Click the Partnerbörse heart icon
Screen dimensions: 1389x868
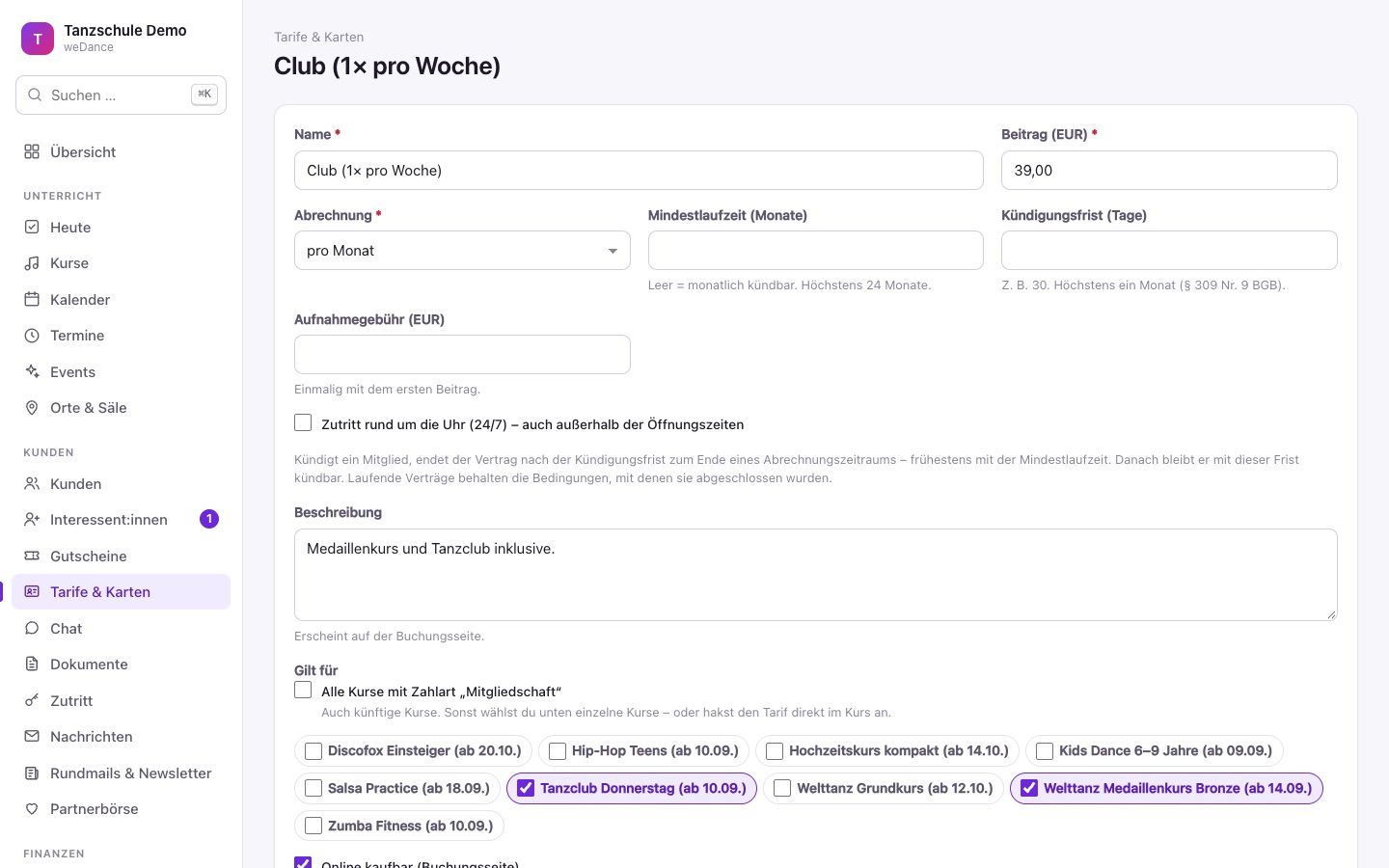(x=32, y=809)
